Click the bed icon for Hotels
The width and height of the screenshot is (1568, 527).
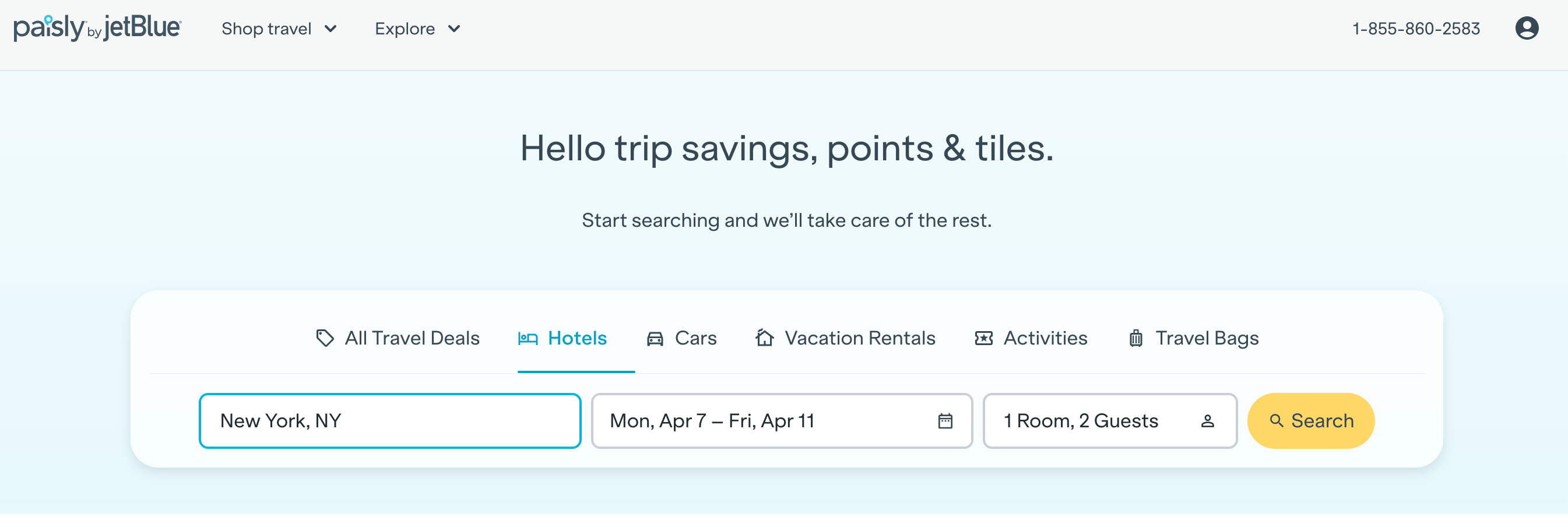pyautogui.click(x=528, y=338)
